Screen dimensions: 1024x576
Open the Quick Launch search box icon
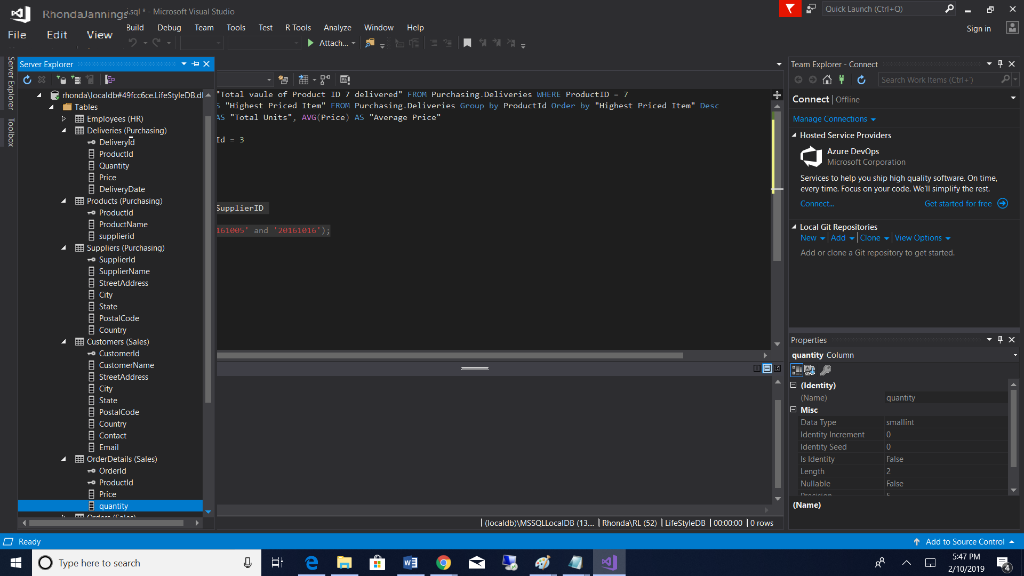[x=948, y=9]
